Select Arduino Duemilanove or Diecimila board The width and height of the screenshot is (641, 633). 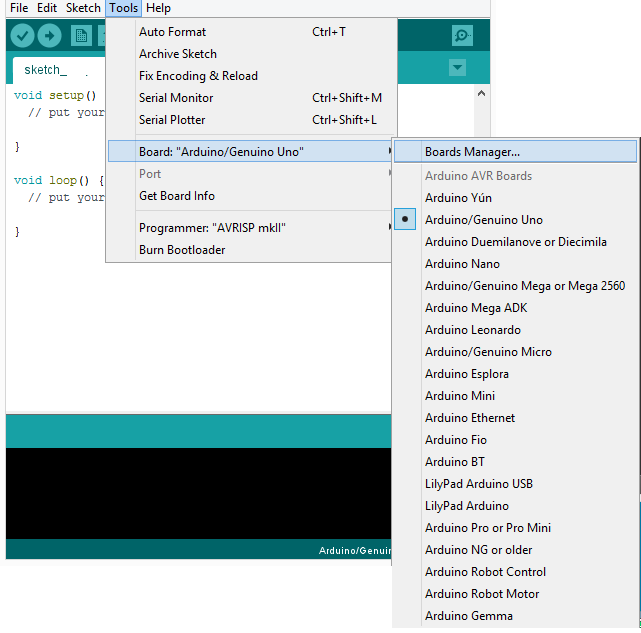[515, 242]
